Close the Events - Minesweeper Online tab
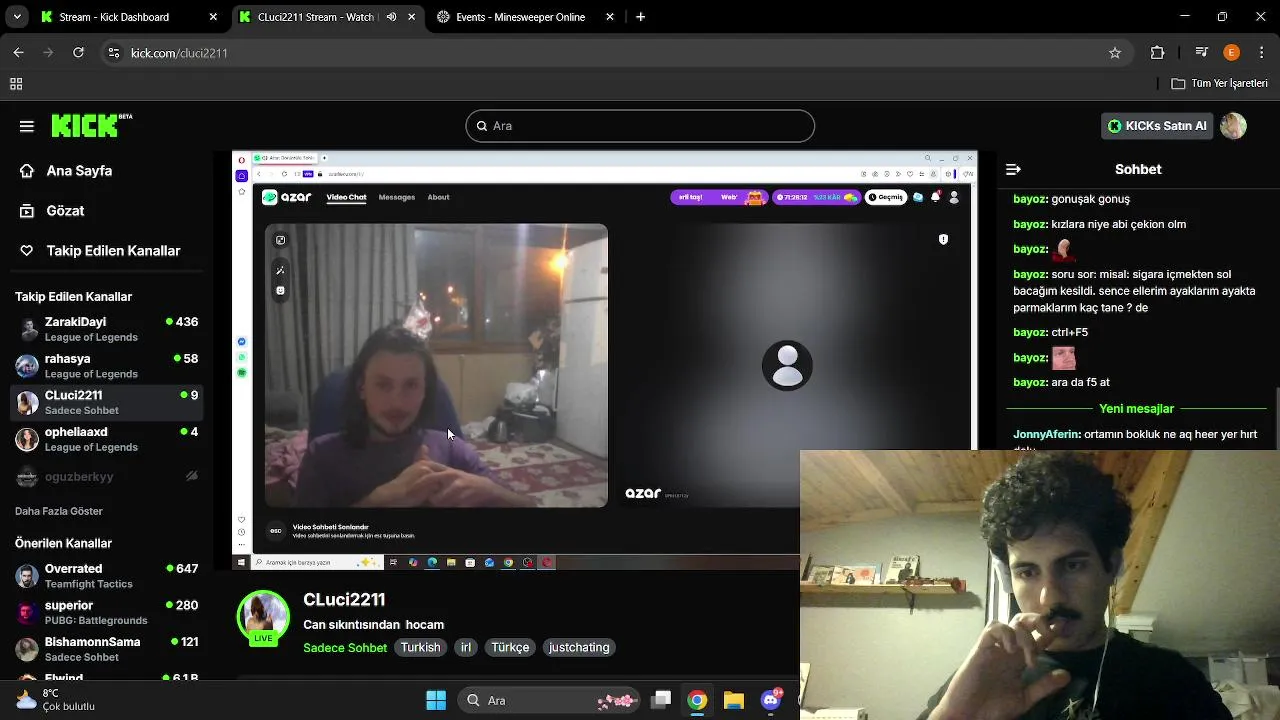 pos(609,17)
